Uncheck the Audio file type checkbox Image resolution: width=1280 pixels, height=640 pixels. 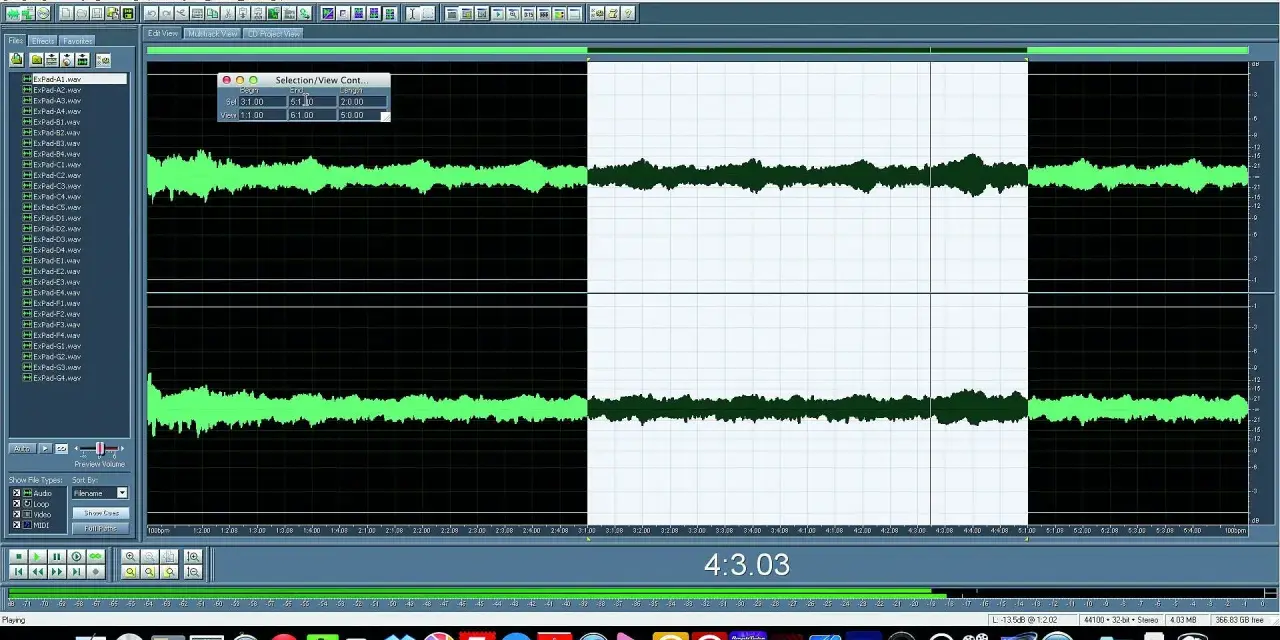coord(16,493)
